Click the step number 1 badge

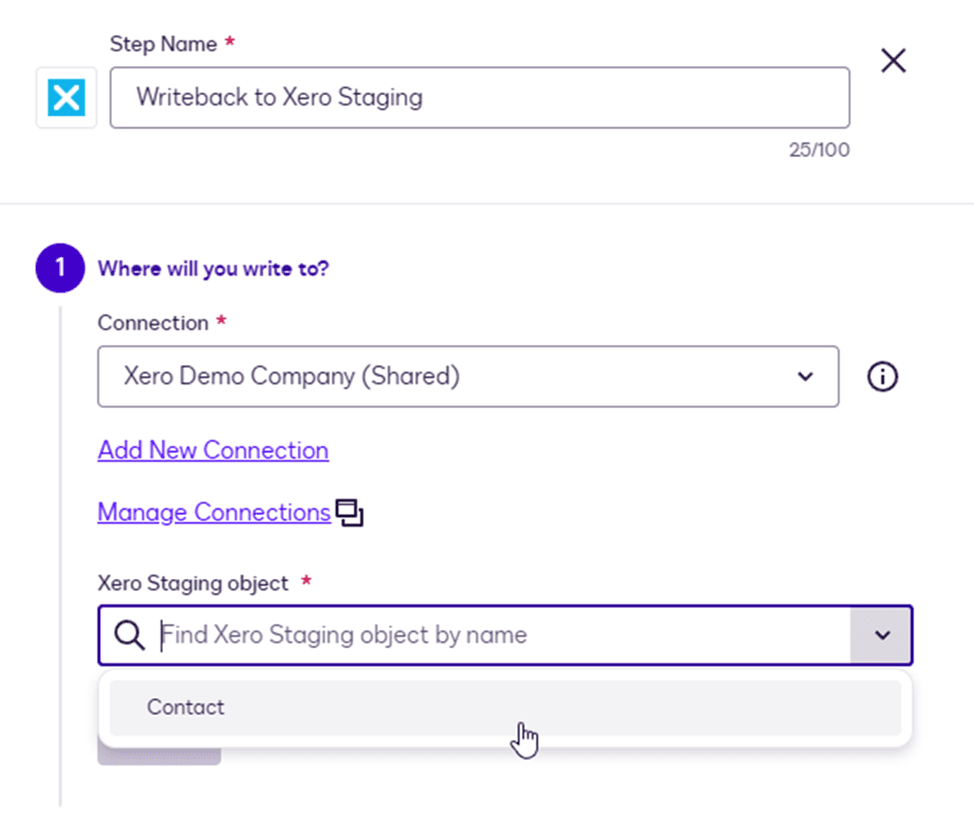(x=61, y=269)
